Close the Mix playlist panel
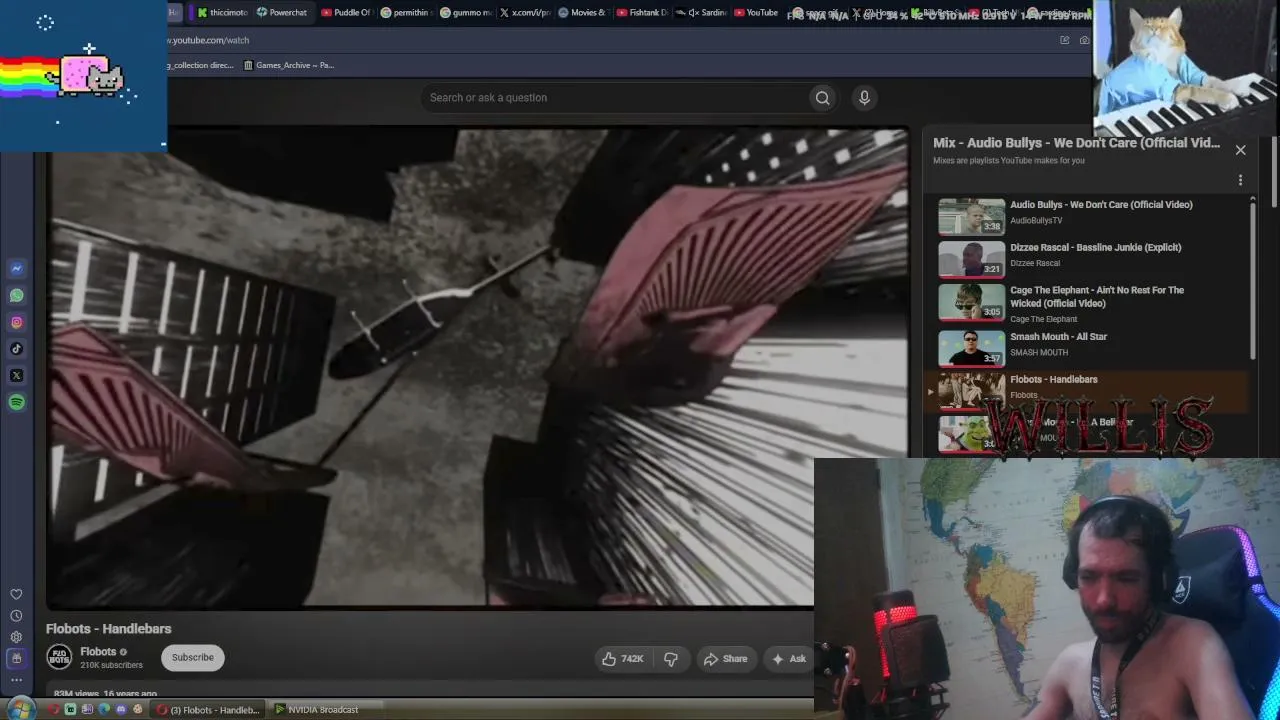 pyautogui.click(x=1240, y=150)
